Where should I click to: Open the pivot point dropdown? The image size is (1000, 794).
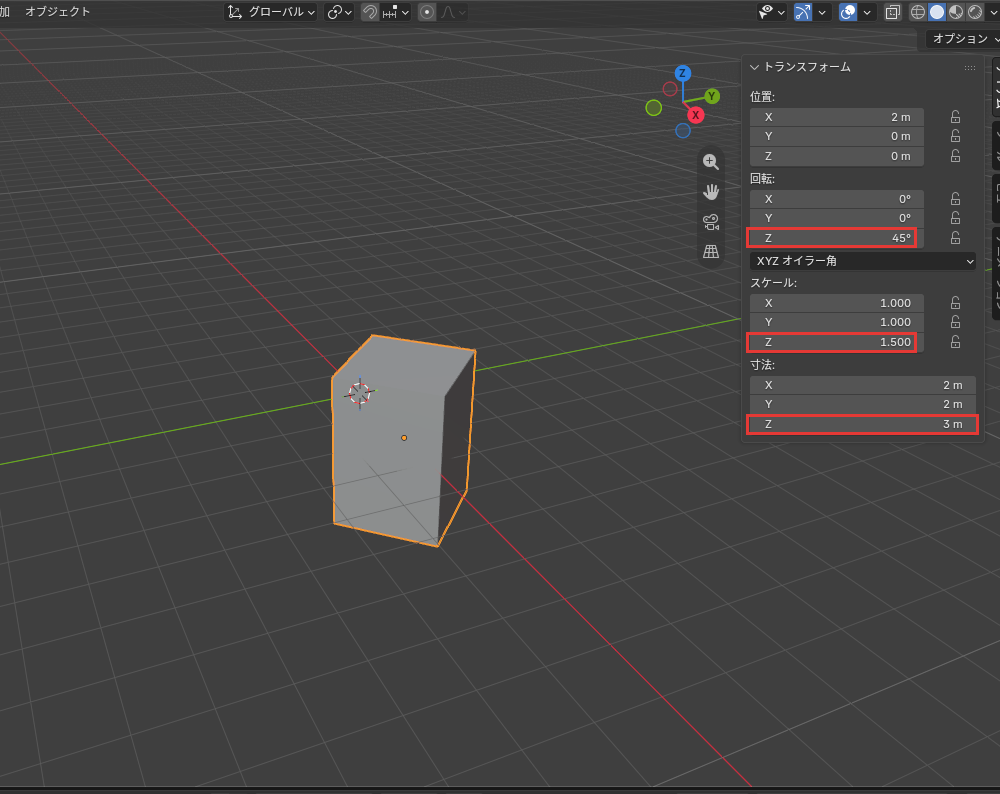coord(339,12)
